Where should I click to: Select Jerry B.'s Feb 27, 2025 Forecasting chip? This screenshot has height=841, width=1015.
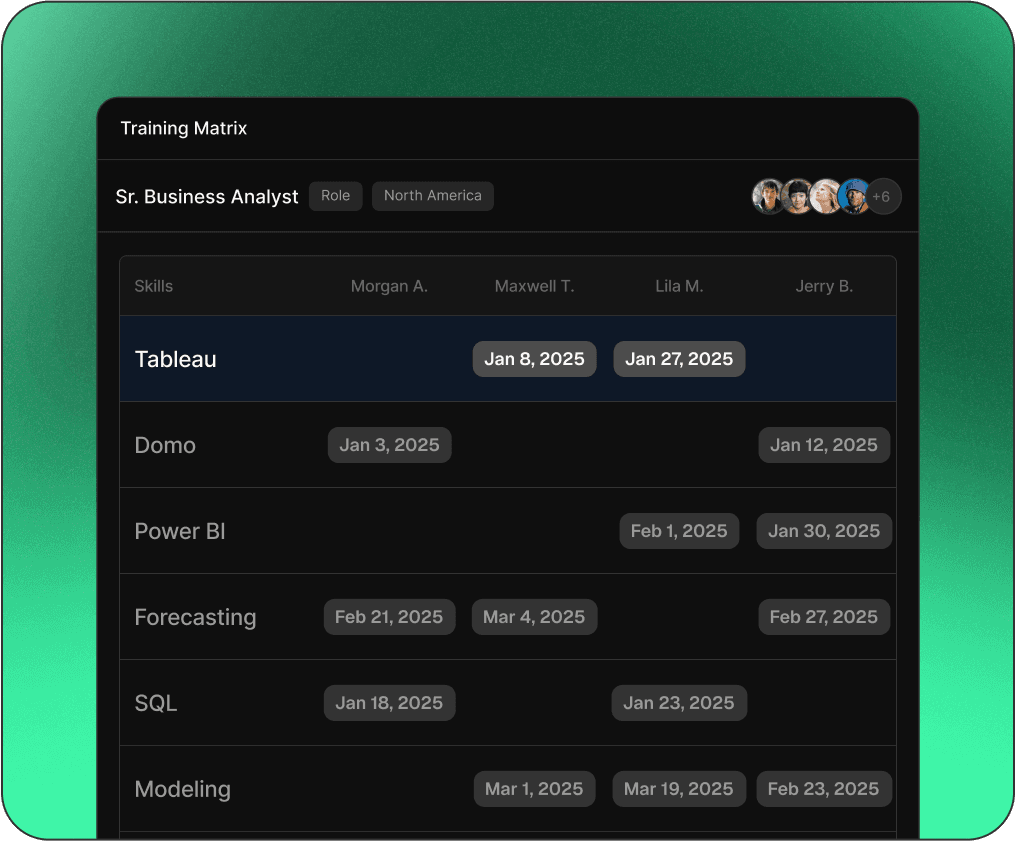[x=824, y=617]
